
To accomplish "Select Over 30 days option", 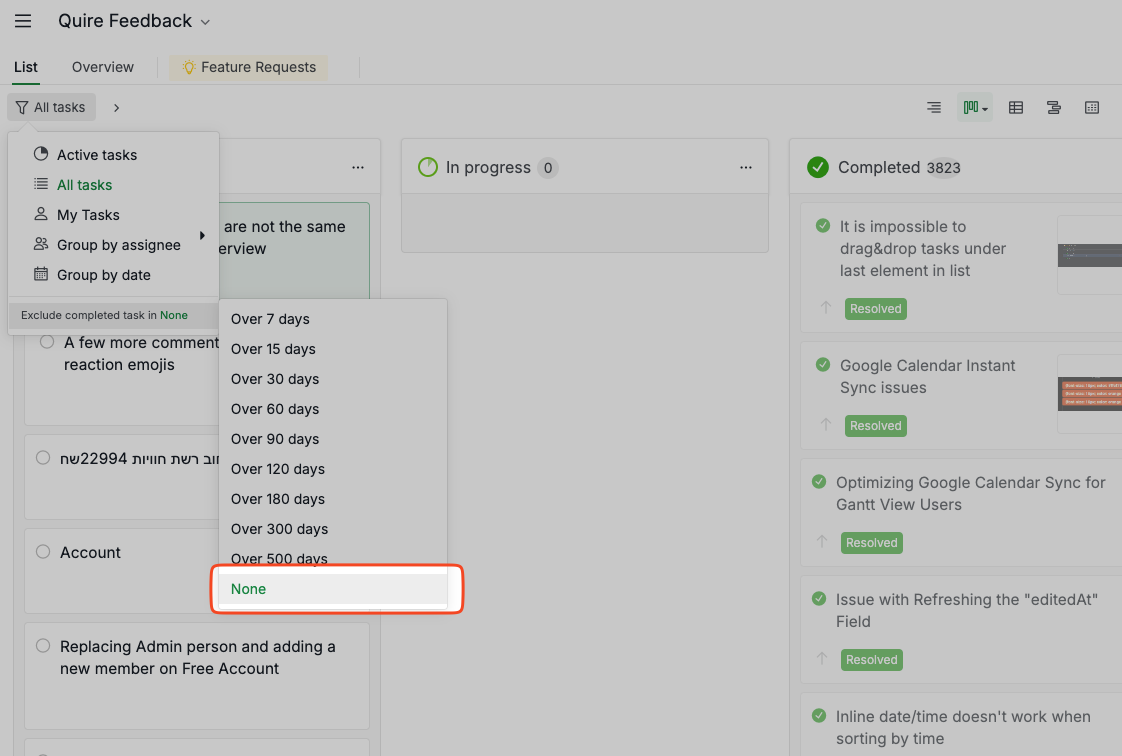I will (333, 379).
